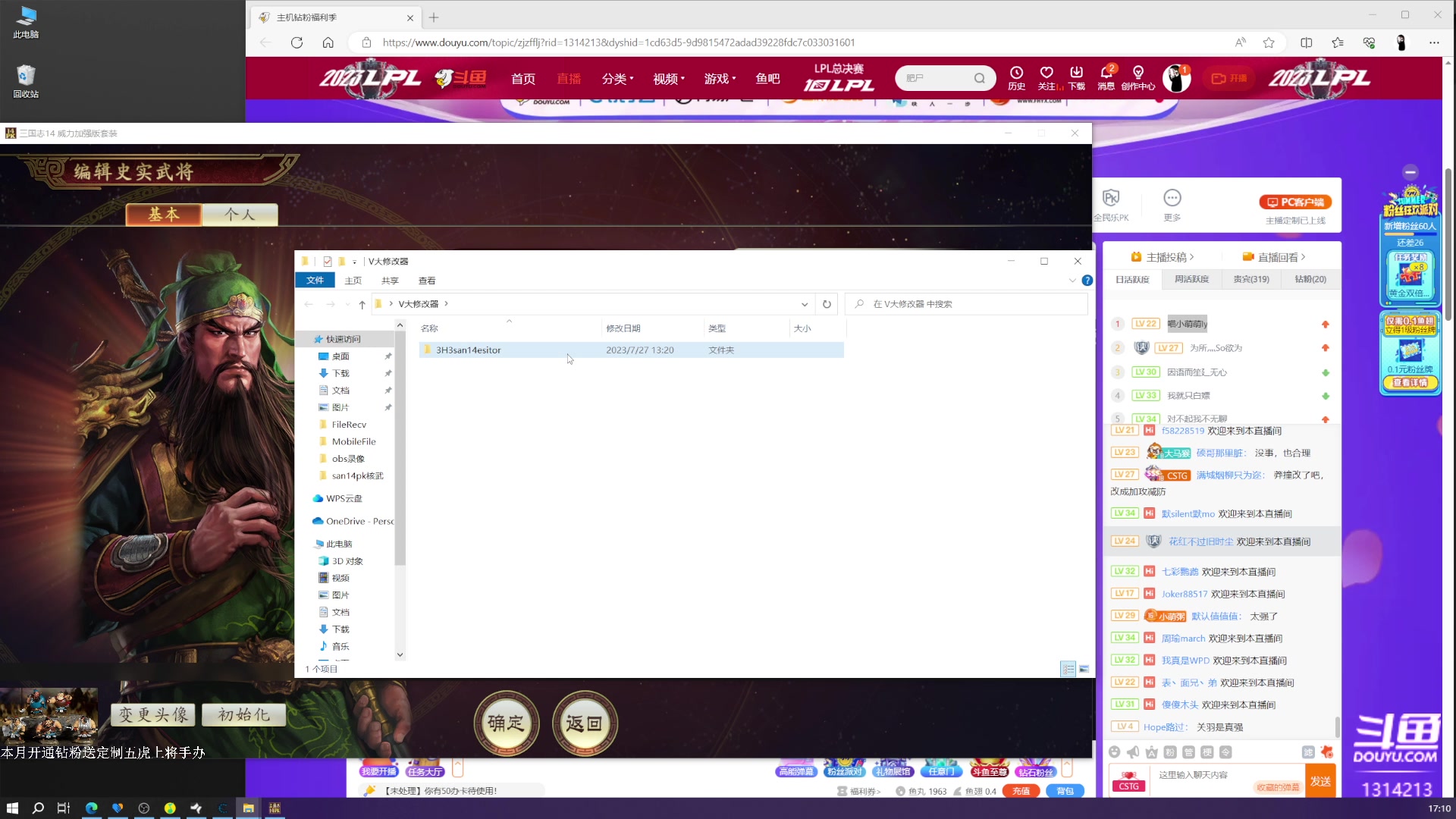Open recent locations dropdown in Explorer
1456x819 pixels.
click(347, 304)
